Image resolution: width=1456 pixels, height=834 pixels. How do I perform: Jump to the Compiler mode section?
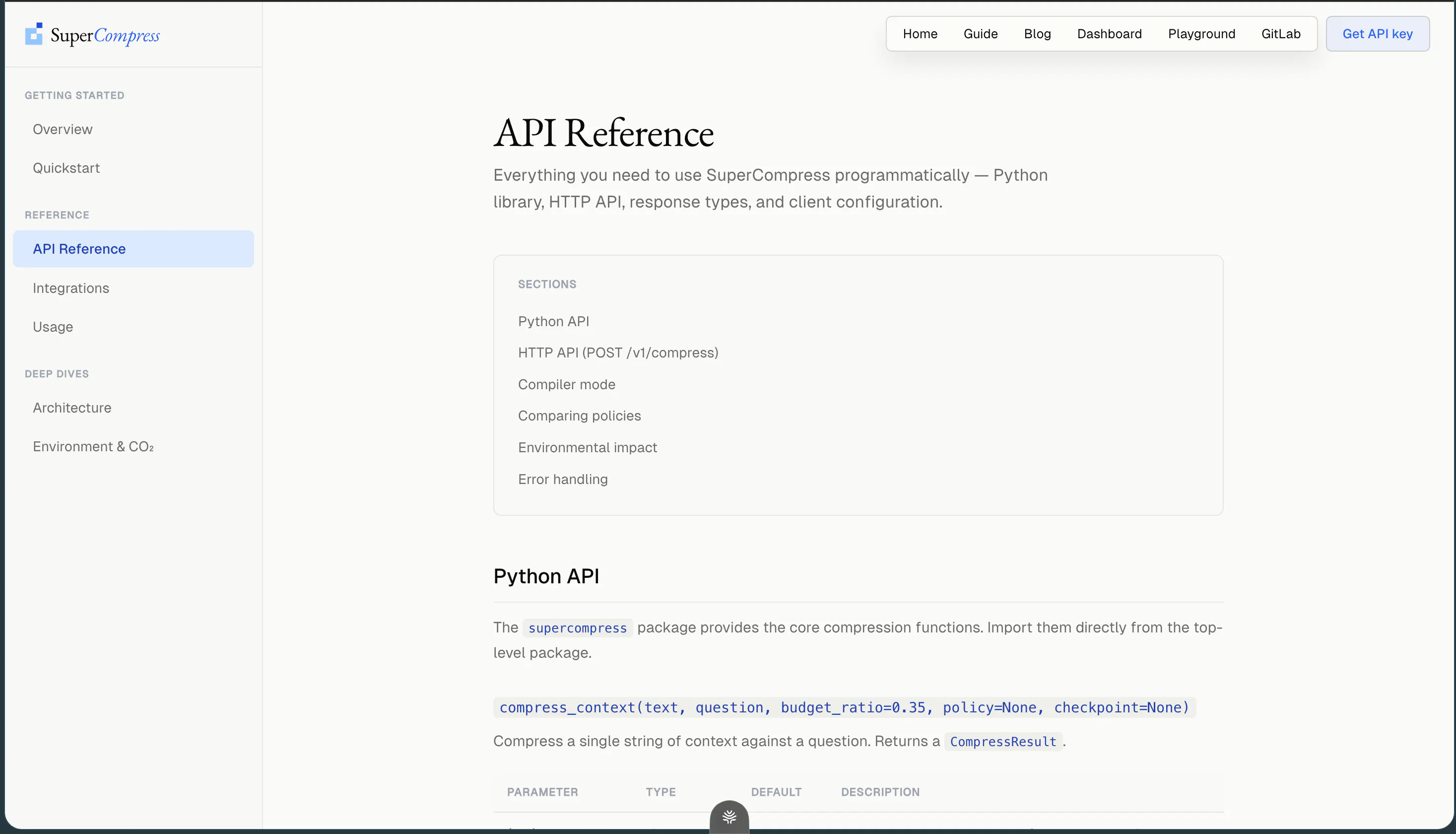tap(566, 384)
